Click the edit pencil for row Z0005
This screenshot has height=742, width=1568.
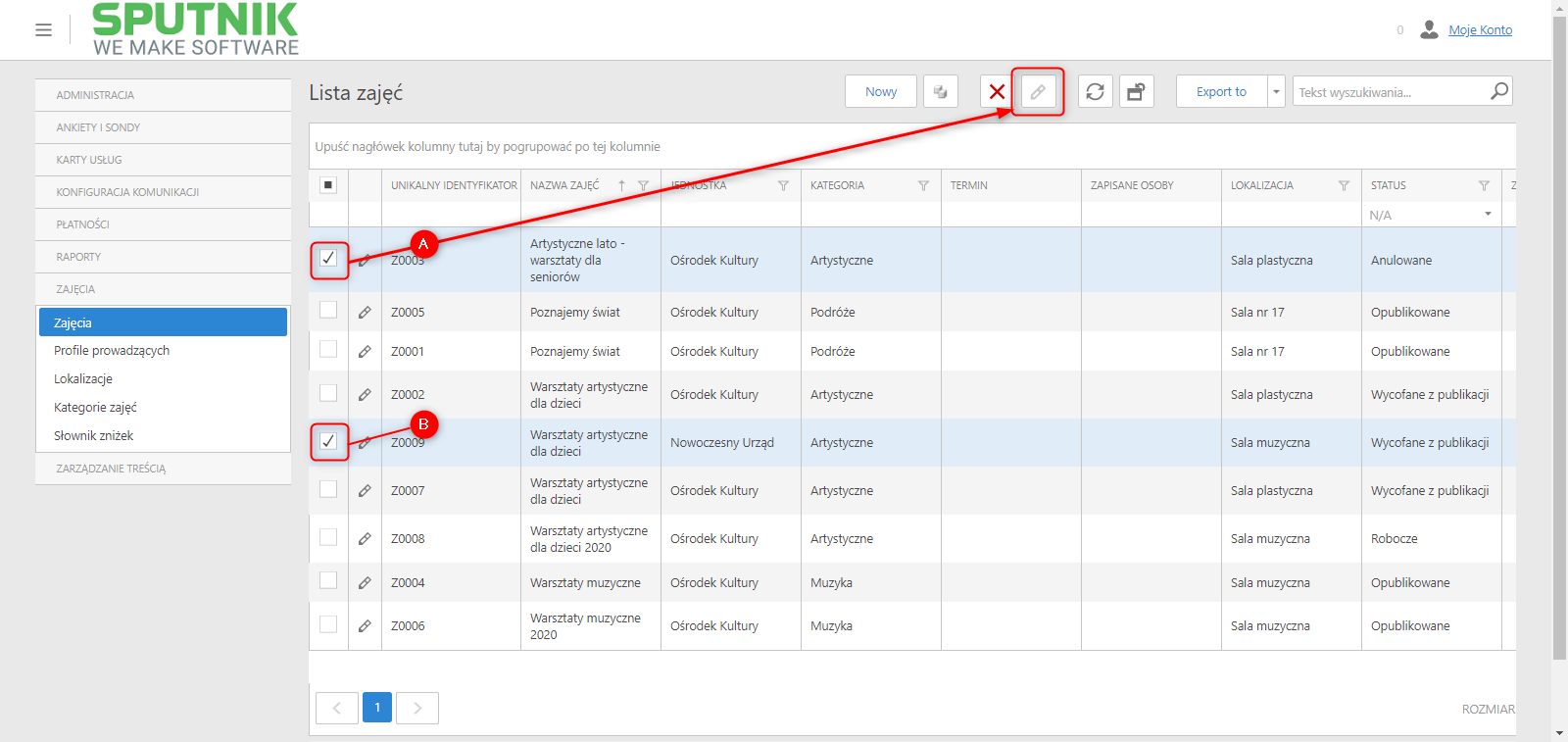pos(365,313)
